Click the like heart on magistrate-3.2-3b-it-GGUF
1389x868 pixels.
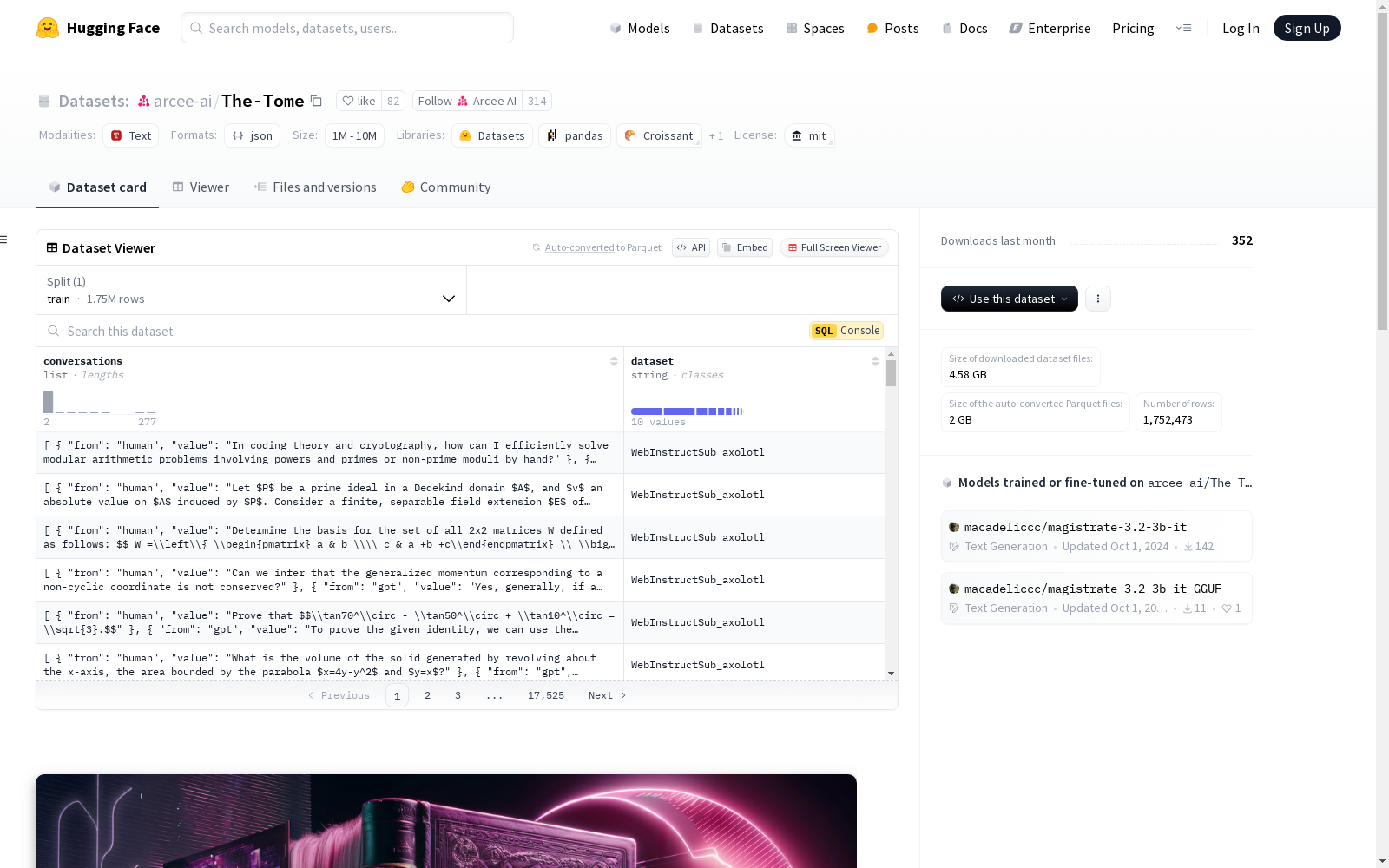click(x=1227, y=608)
